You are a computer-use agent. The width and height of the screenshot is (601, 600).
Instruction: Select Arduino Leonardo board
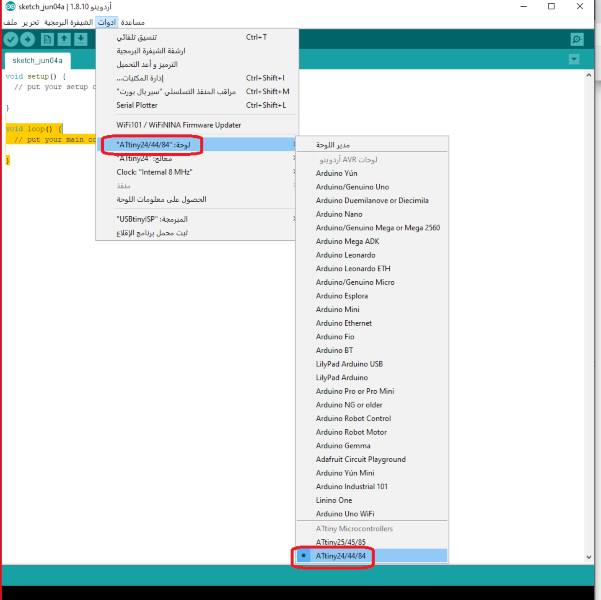pos(372,255)
